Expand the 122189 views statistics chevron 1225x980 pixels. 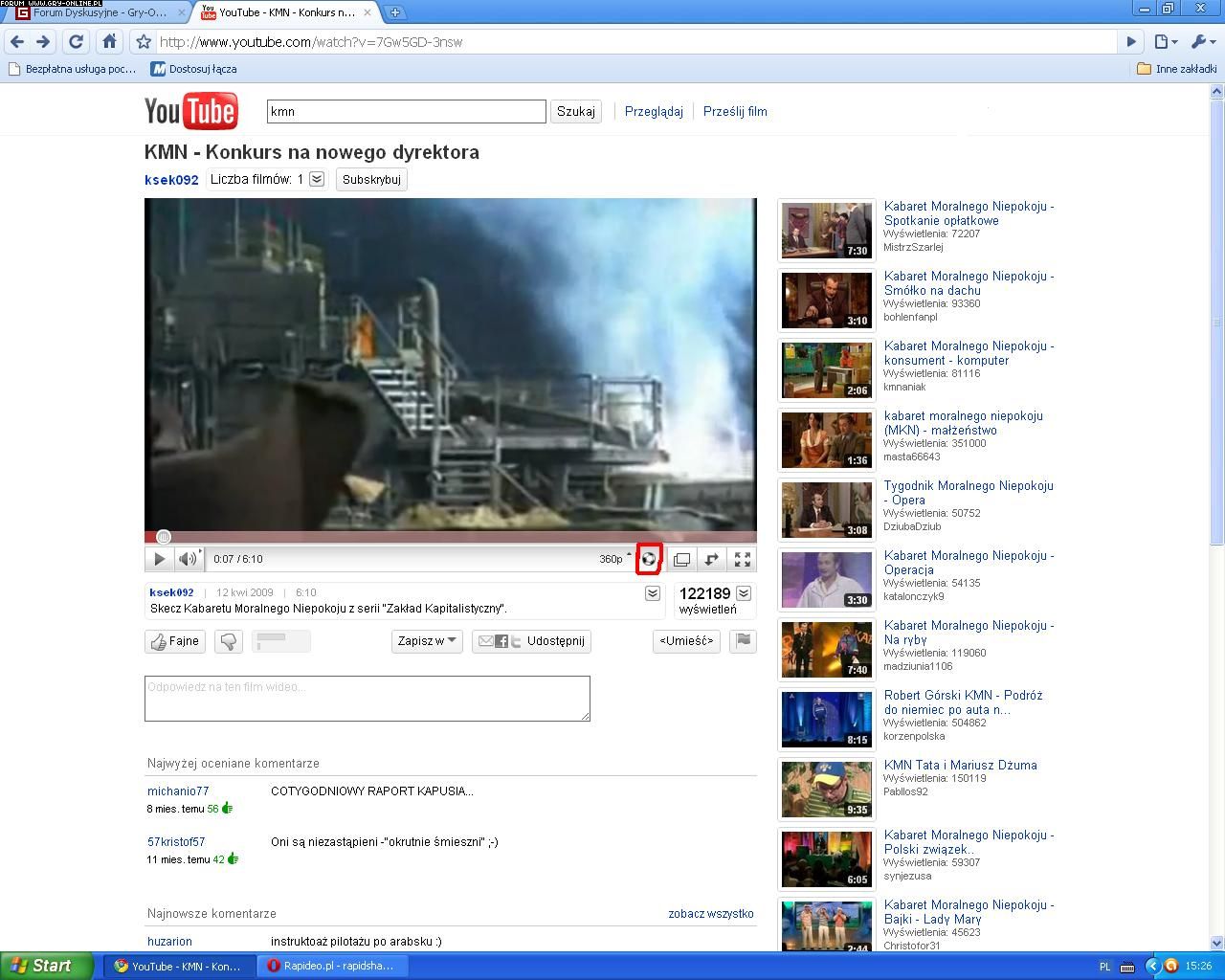[x=744, y=593]
